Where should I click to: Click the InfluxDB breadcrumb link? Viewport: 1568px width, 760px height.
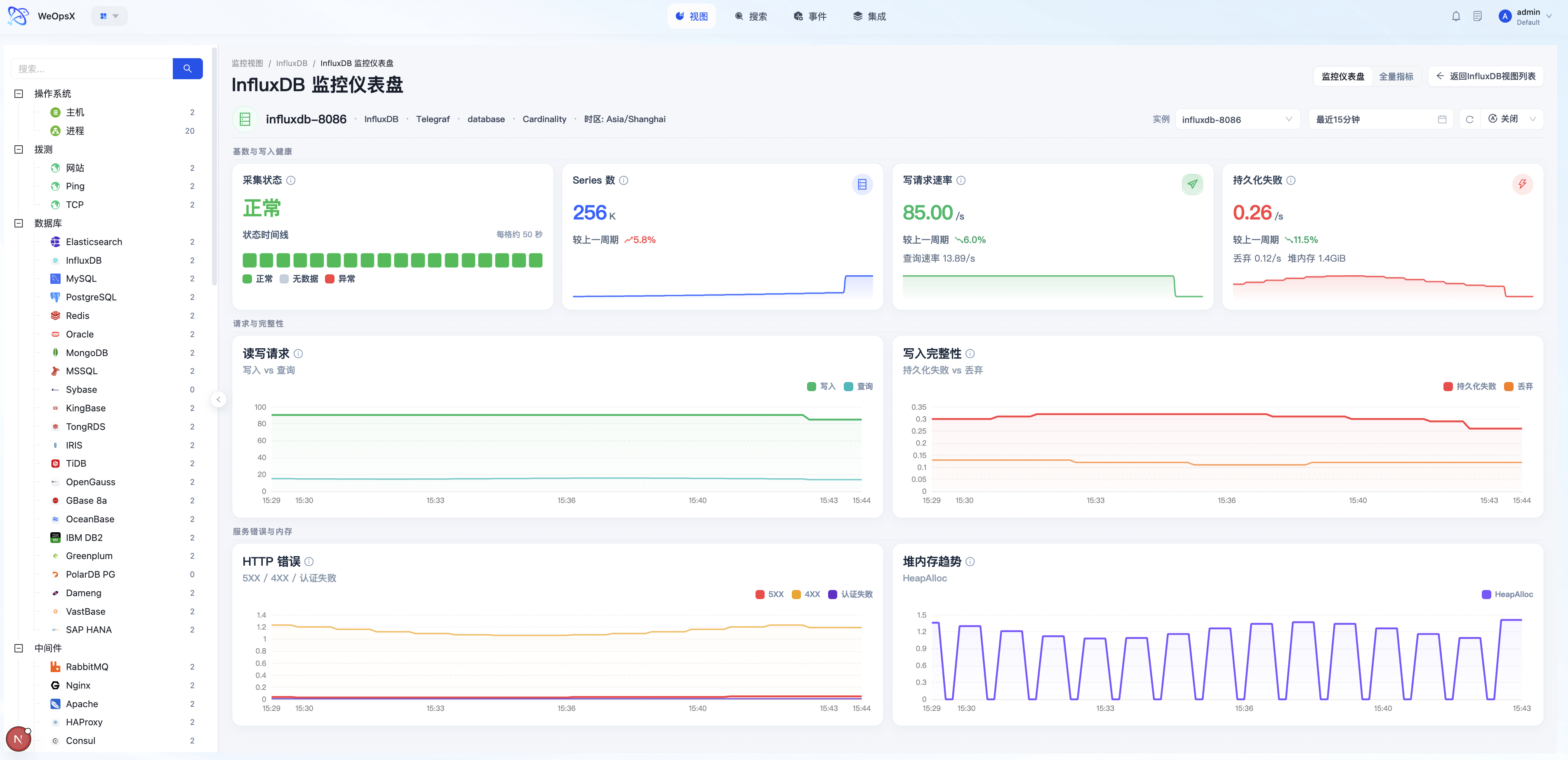point(291,64)
